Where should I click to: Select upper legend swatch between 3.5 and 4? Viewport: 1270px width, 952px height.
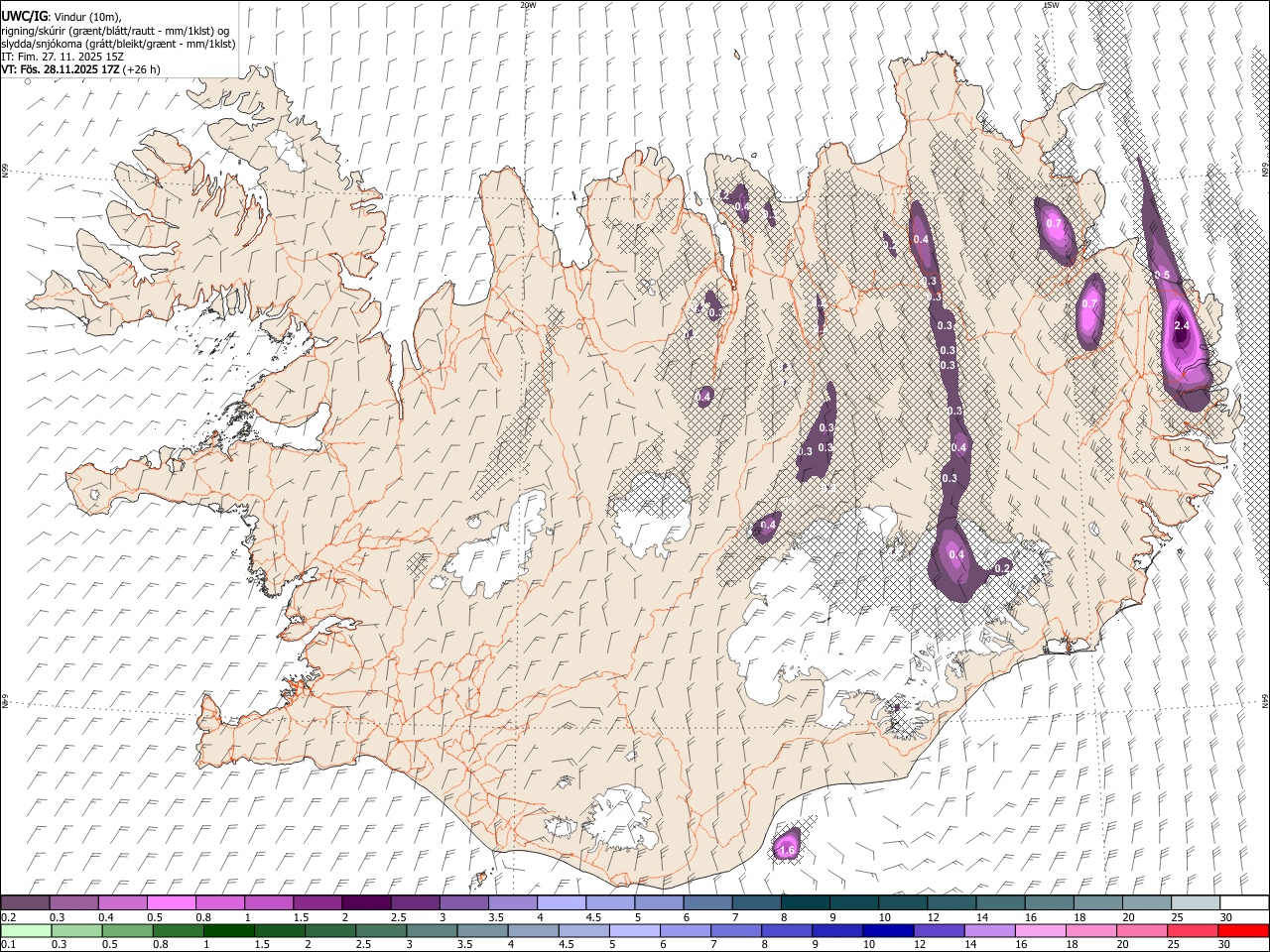point(513,902)
